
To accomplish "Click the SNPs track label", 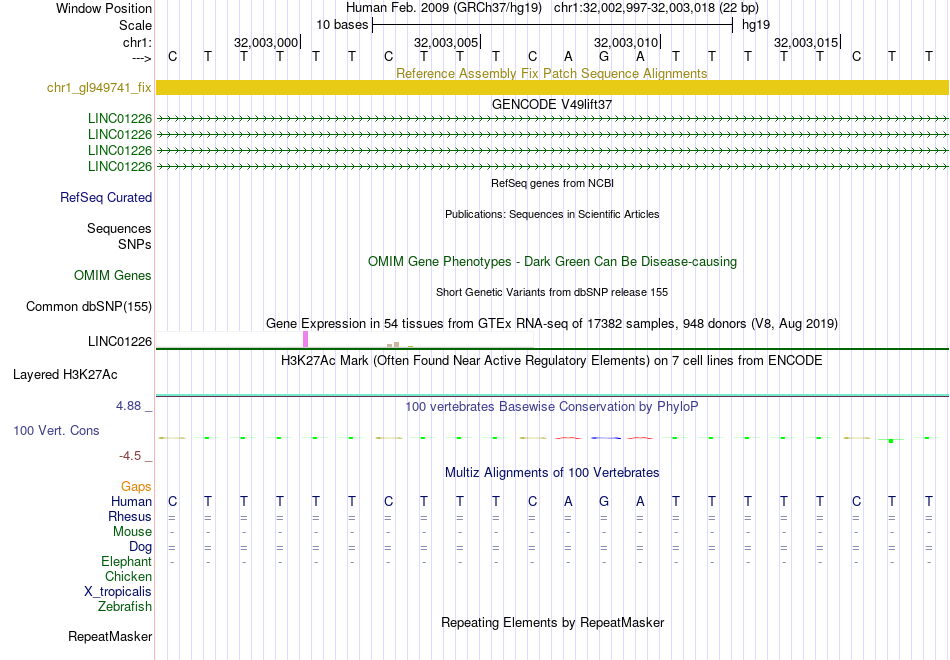I will coord(135,244).
